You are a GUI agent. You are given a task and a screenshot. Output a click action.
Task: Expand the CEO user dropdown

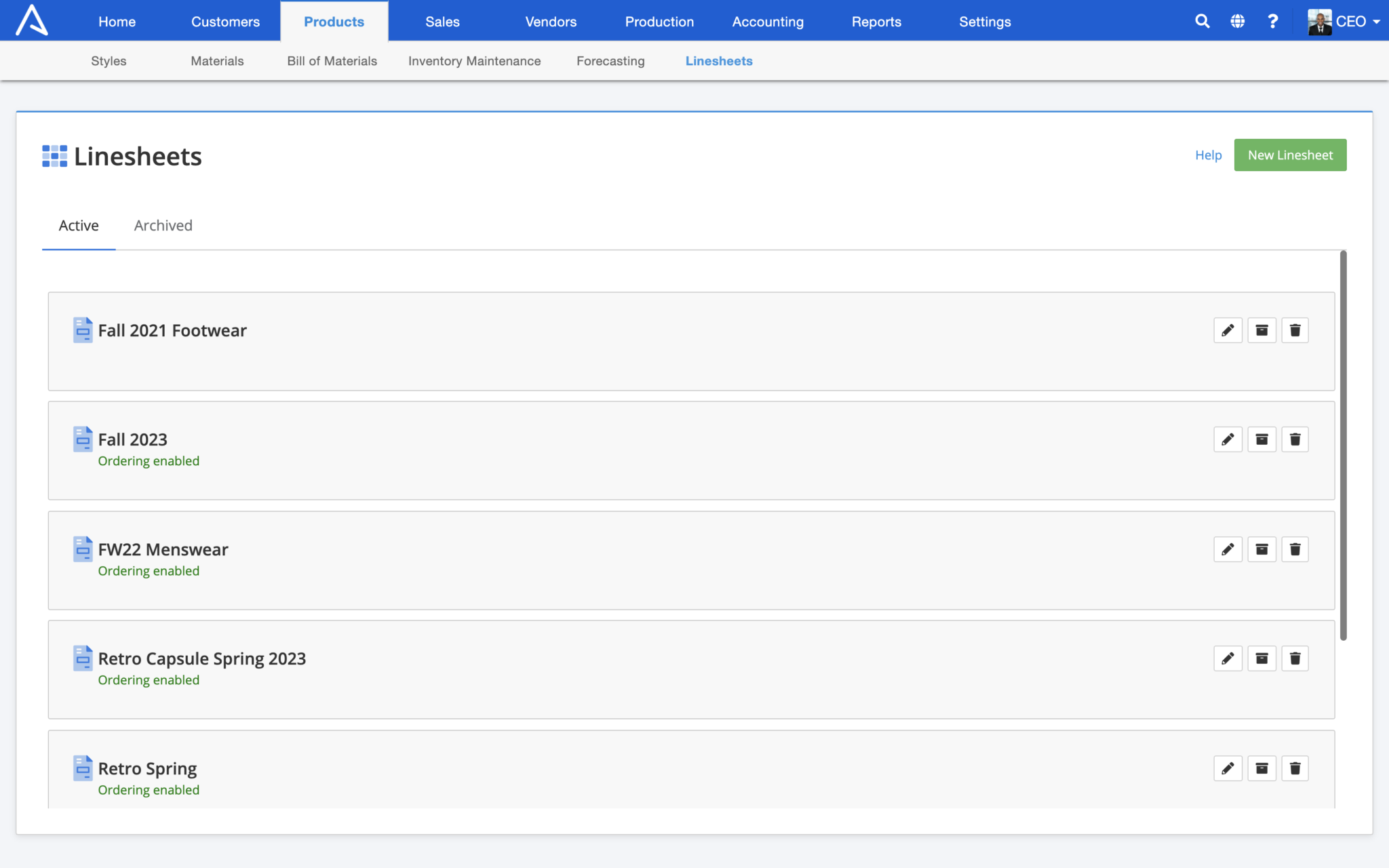tap(1344, 21)
